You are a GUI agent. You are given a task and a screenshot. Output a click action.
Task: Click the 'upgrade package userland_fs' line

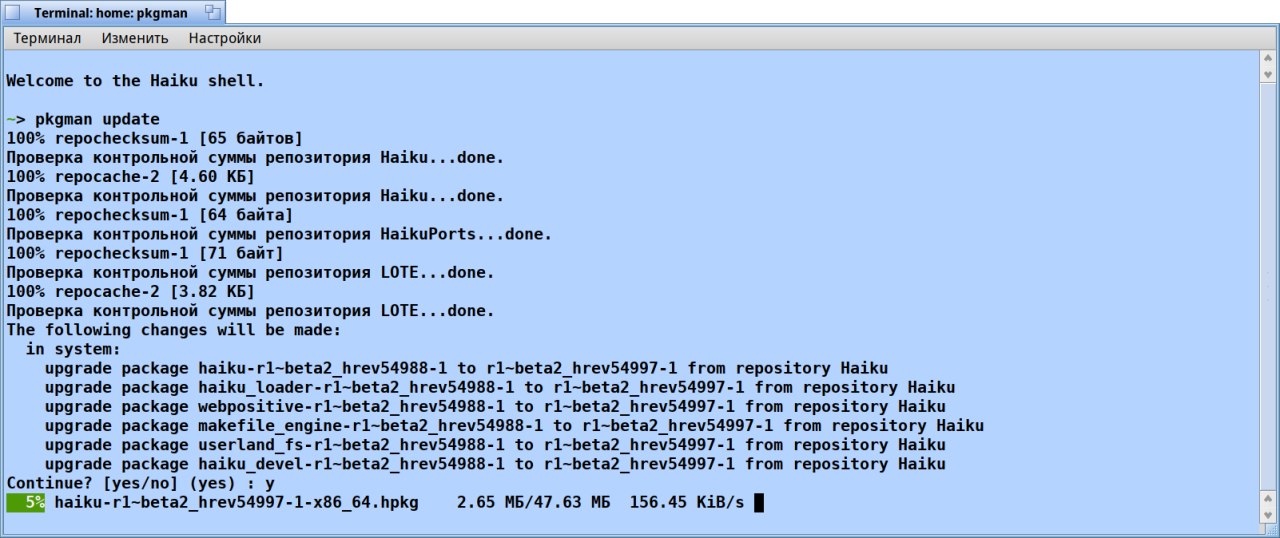click(x=495, y=445)
